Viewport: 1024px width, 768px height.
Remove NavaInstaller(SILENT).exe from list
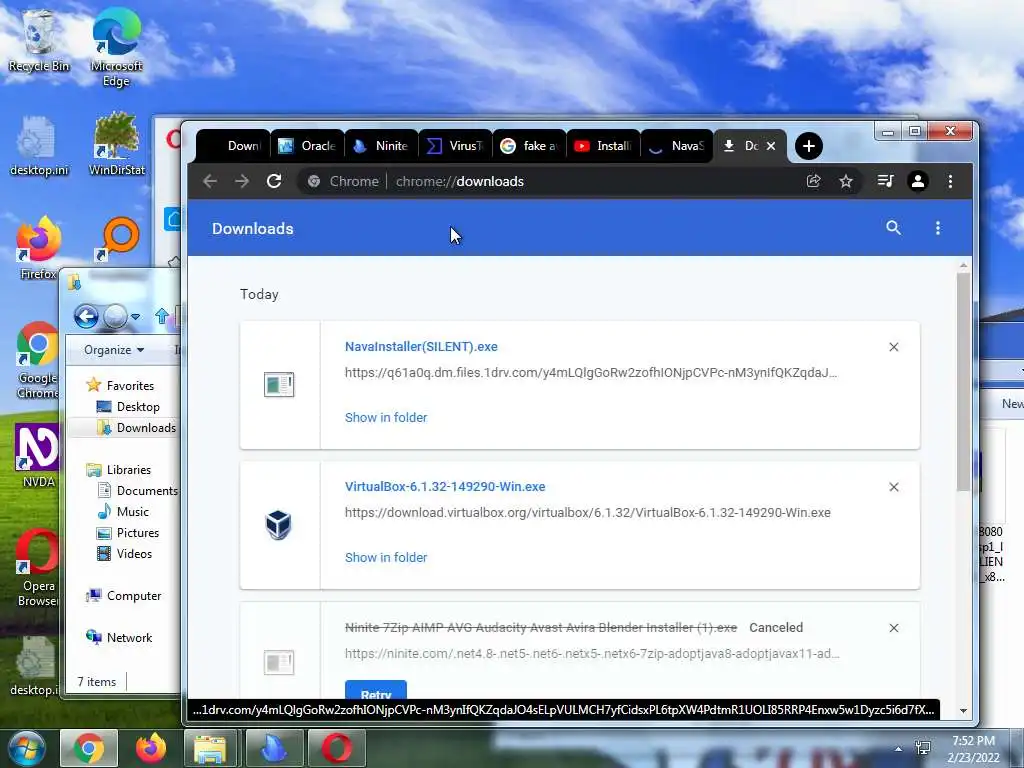tap(894, 347)
